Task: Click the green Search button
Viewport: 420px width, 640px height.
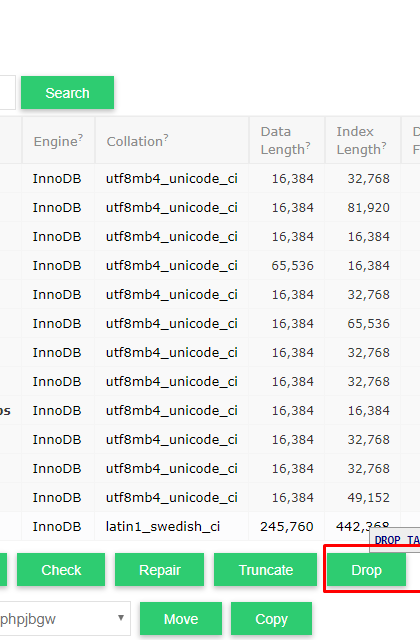Action: 67,93
